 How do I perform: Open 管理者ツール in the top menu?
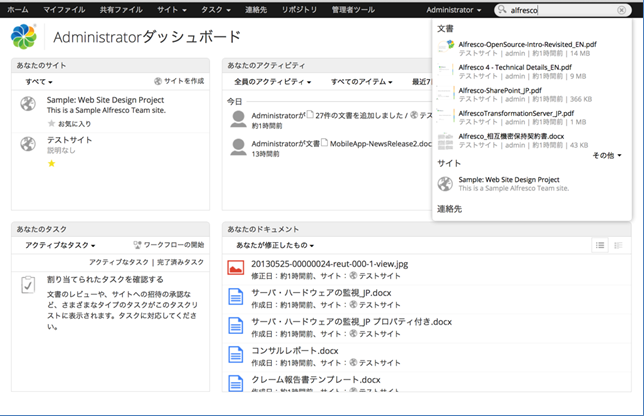(353, 9)
